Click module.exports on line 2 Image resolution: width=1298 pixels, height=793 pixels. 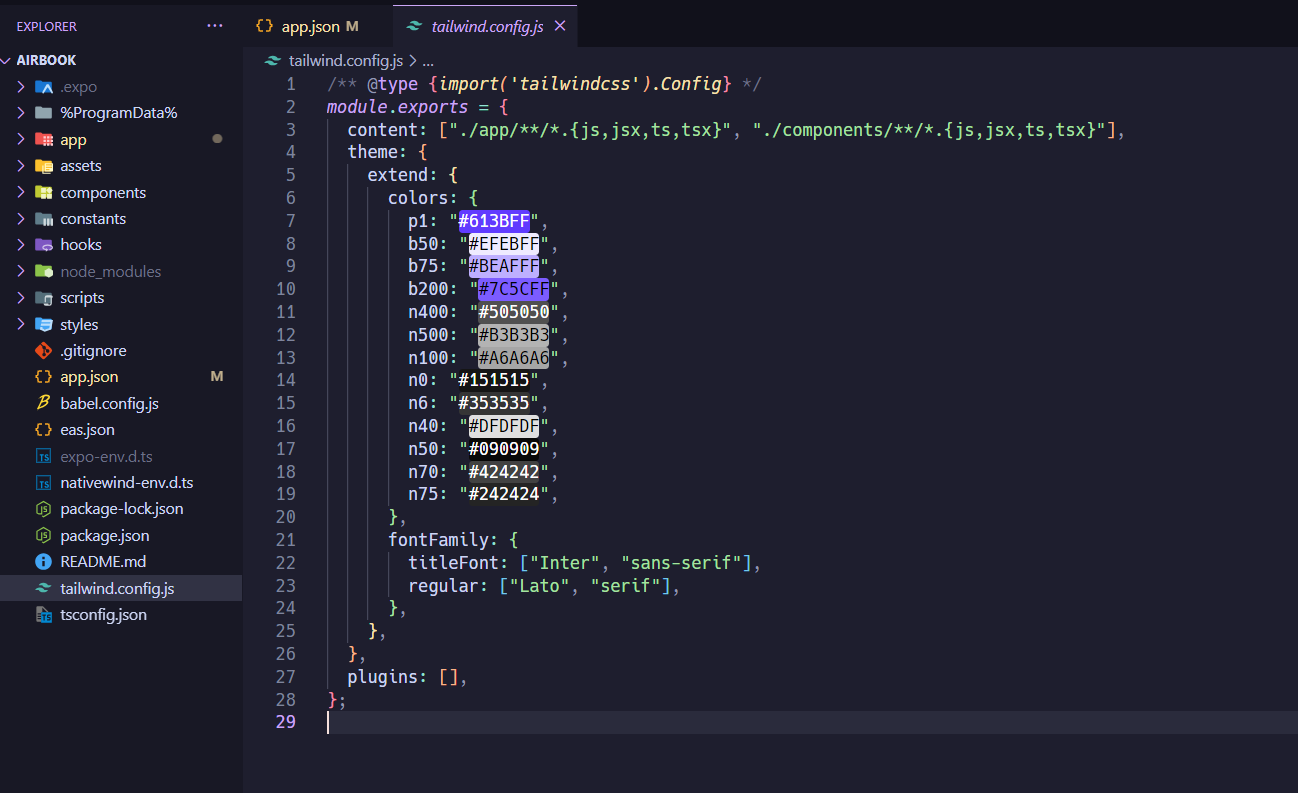[397, 107]
